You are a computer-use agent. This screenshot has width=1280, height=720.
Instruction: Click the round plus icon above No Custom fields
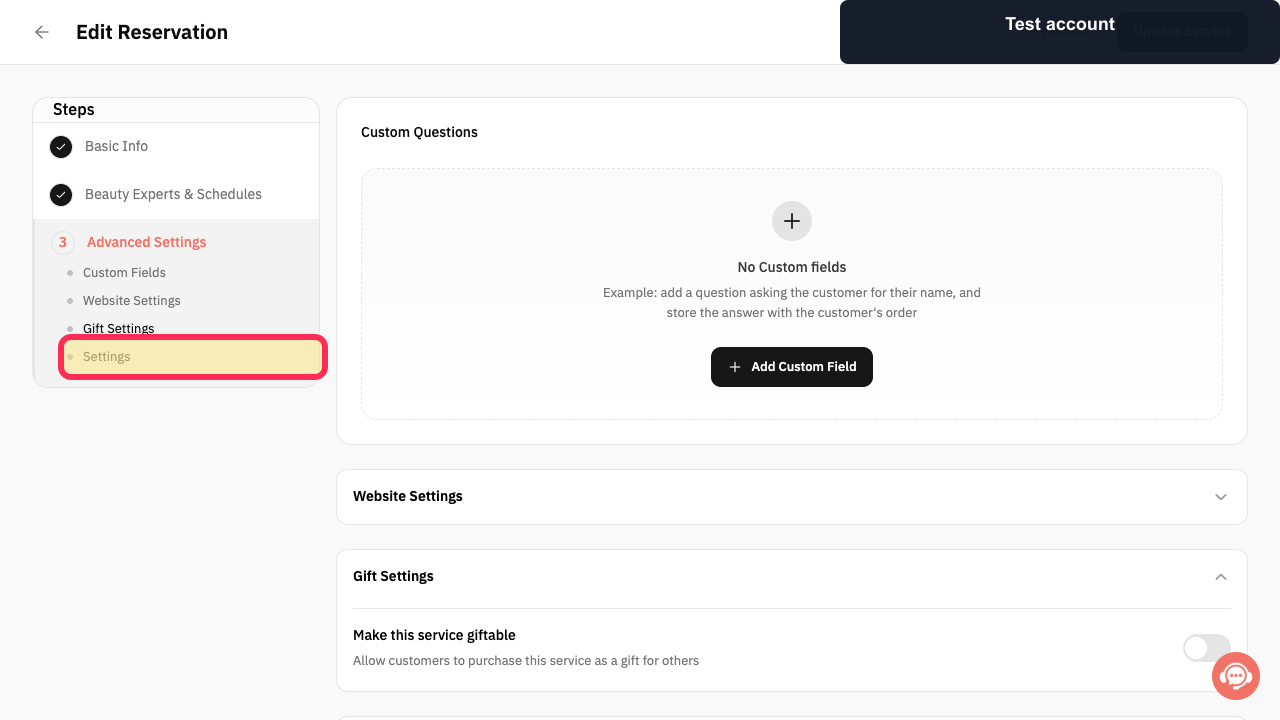tap(792, 221)
